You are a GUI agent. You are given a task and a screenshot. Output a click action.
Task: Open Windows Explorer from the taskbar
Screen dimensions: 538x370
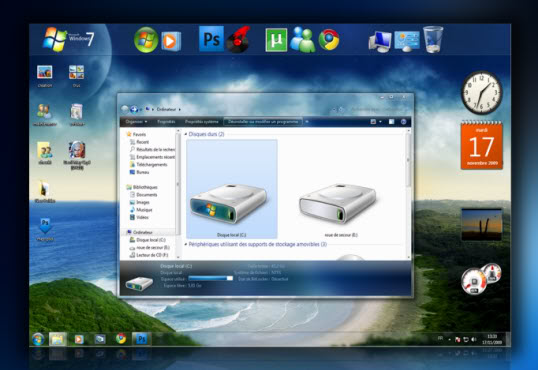point(58,339)
